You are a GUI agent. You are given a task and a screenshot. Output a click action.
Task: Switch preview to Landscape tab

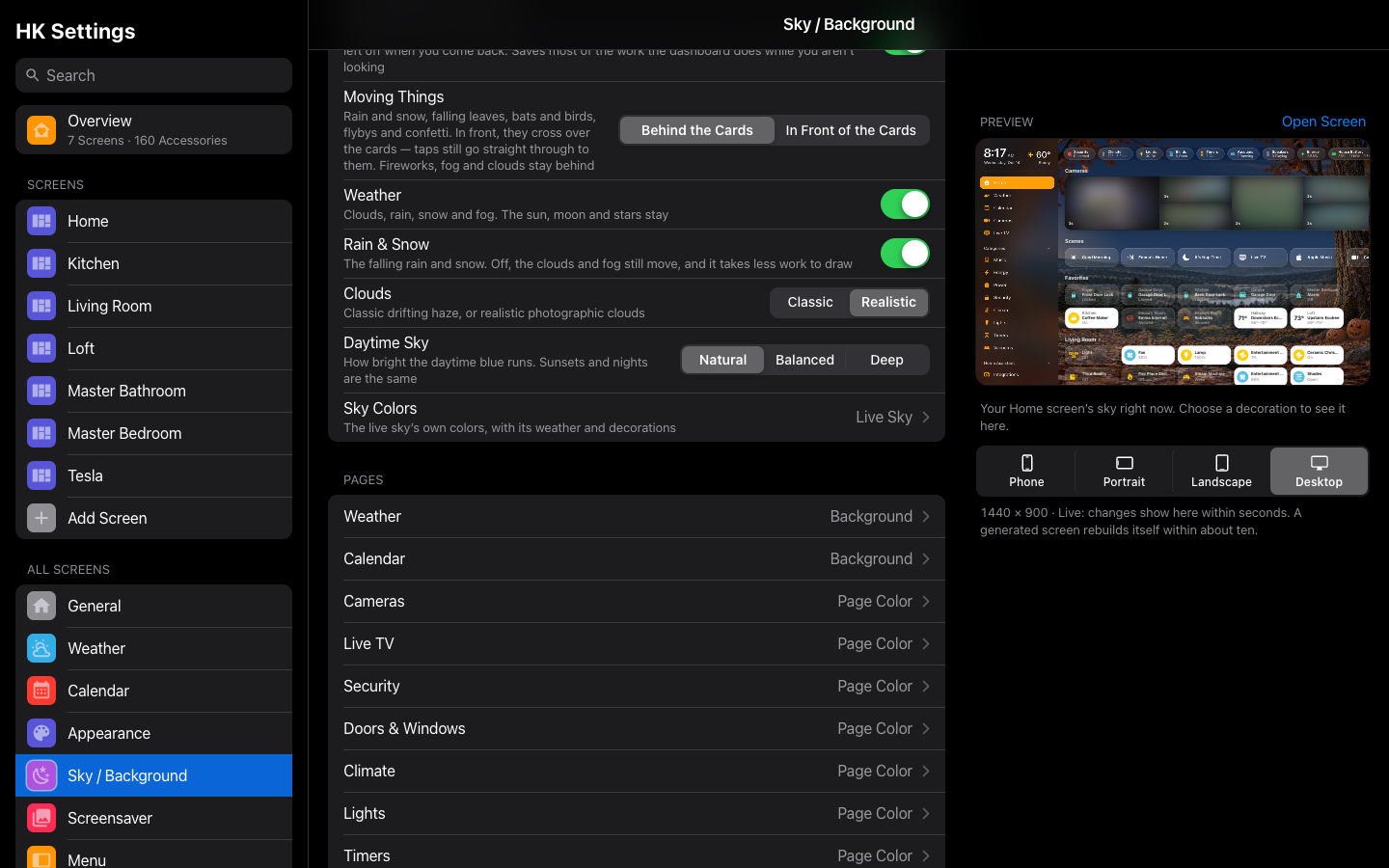(1221, 471)
